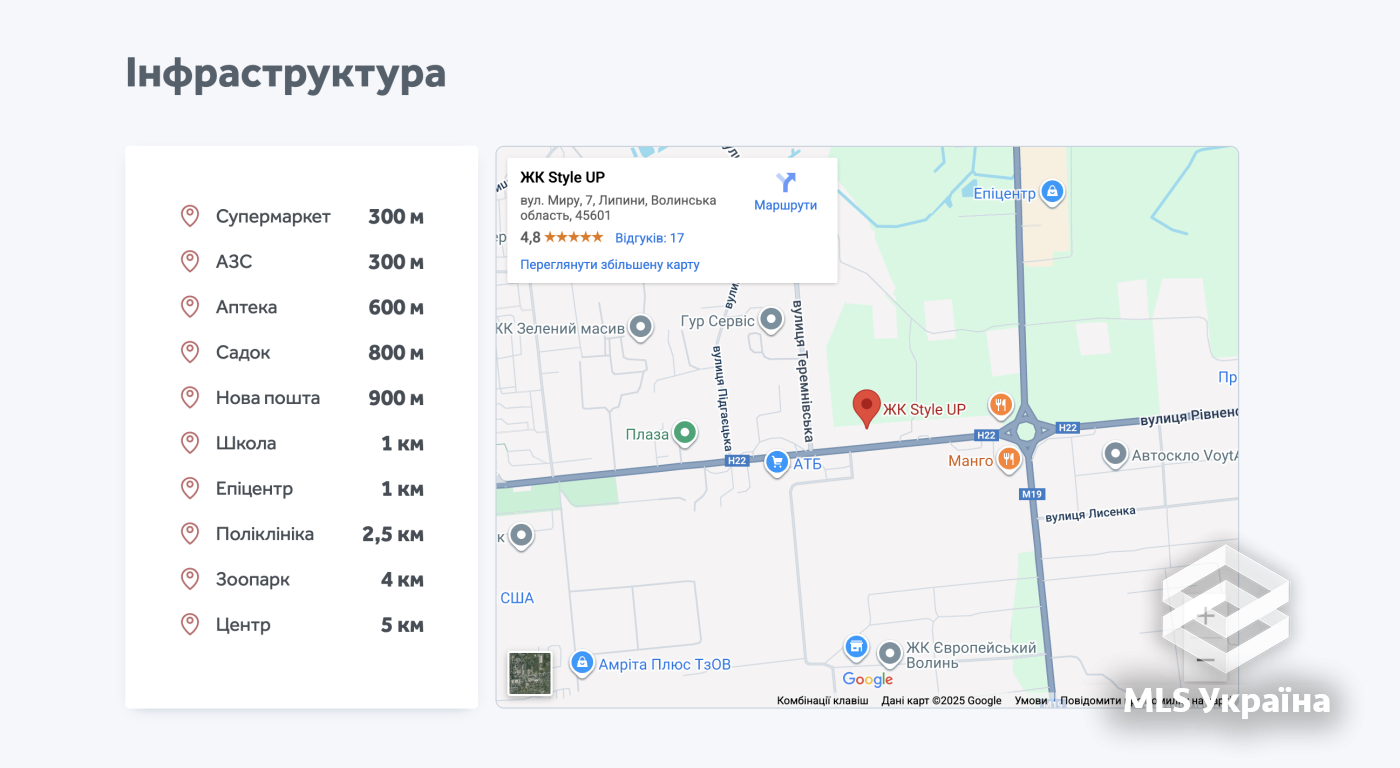Click the pin icon beside Аптека

[x=190, y=306]
